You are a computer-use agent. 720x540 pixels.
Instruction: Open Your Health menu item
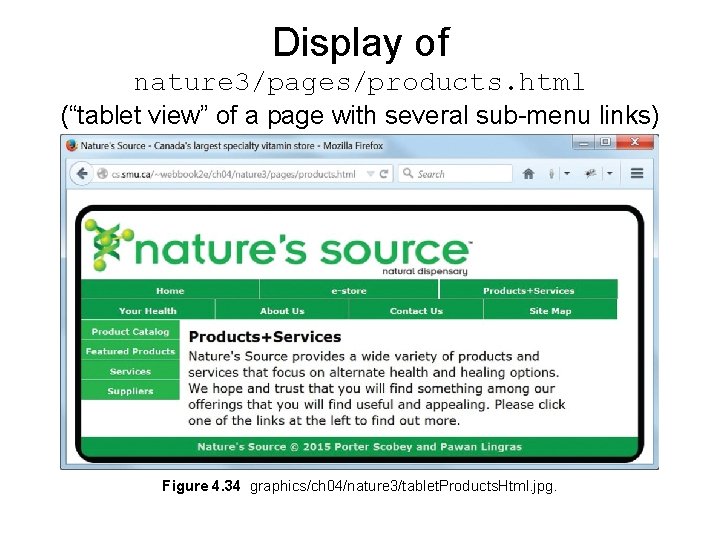point(148,310)
